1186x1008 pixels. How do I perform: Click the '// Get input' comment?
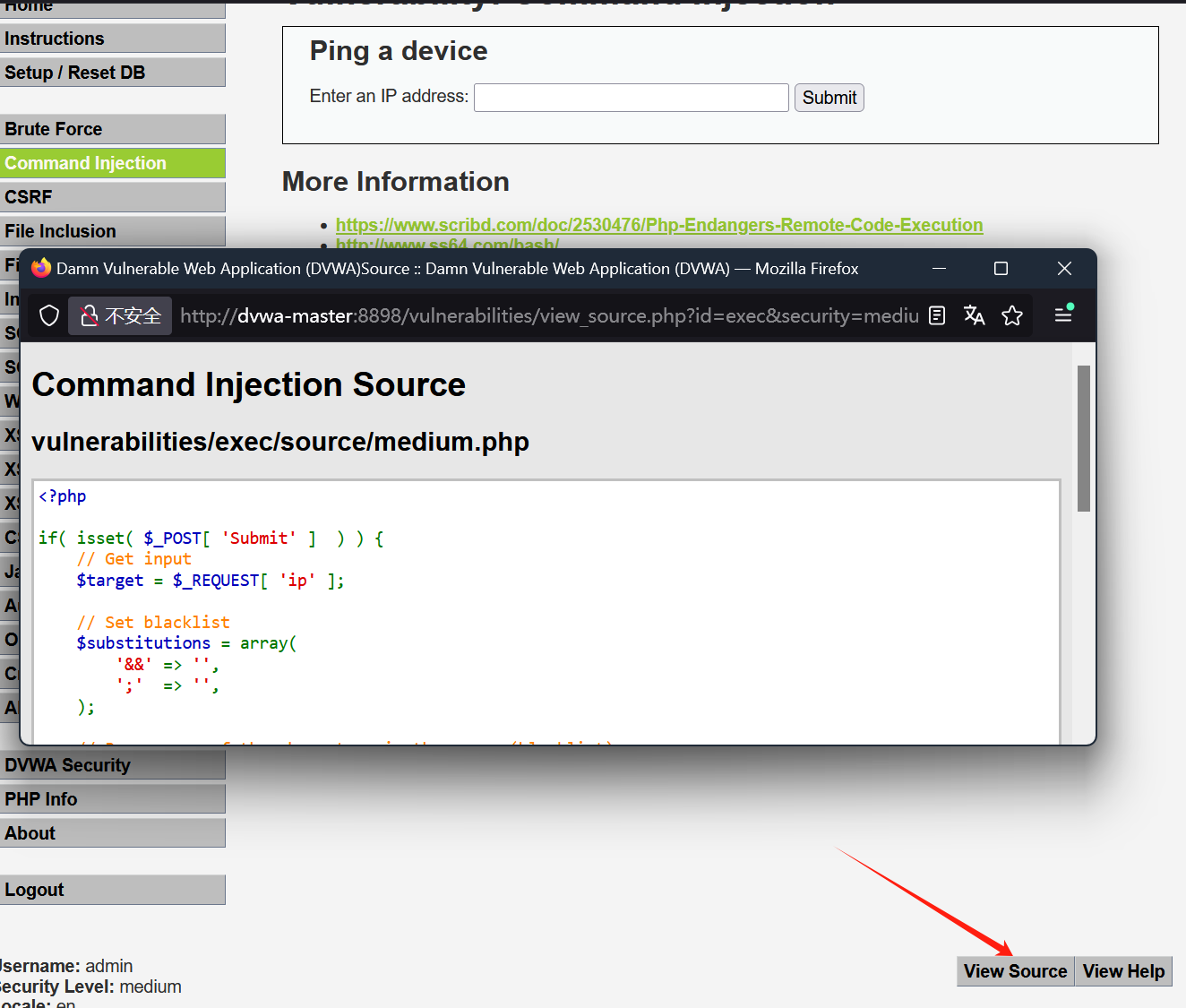pyautogui.click(x=134, y=559)
